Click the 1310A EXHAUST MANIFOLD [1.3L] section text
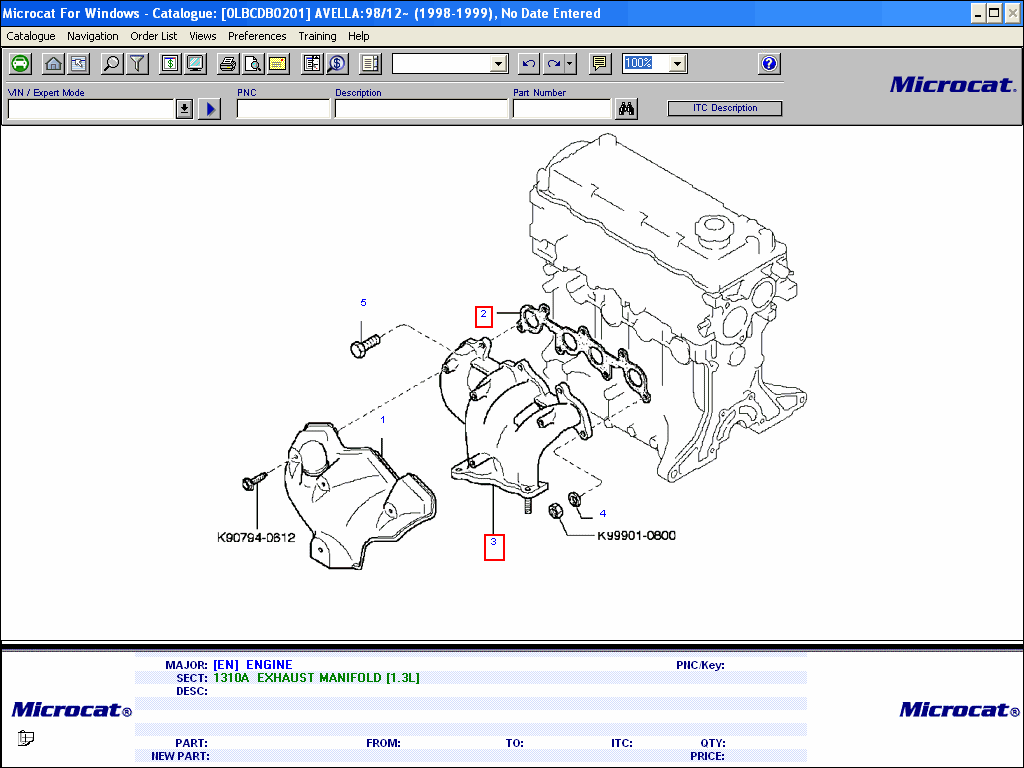The width and height of the screenshot is (1024, 768). click(x=316, y=678)
